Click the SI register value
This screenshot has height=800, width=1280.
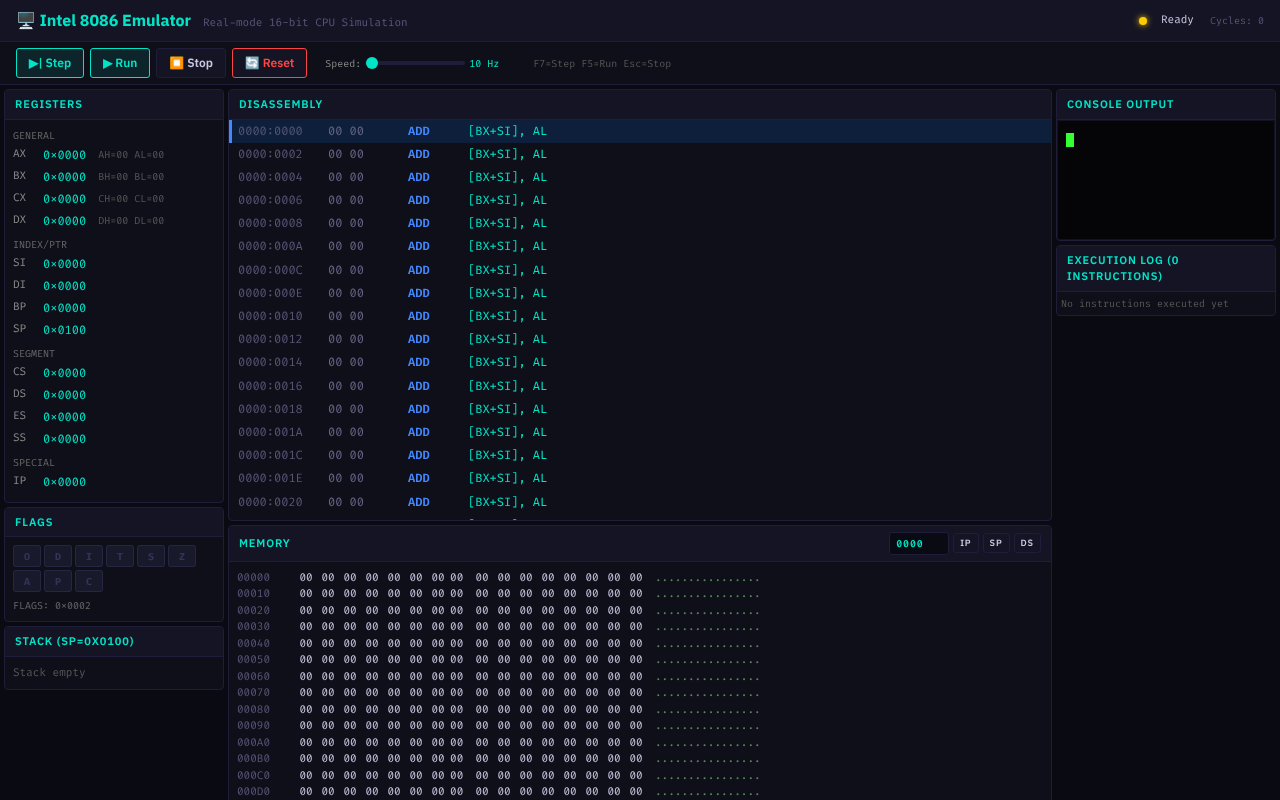(x=64, y=264)
